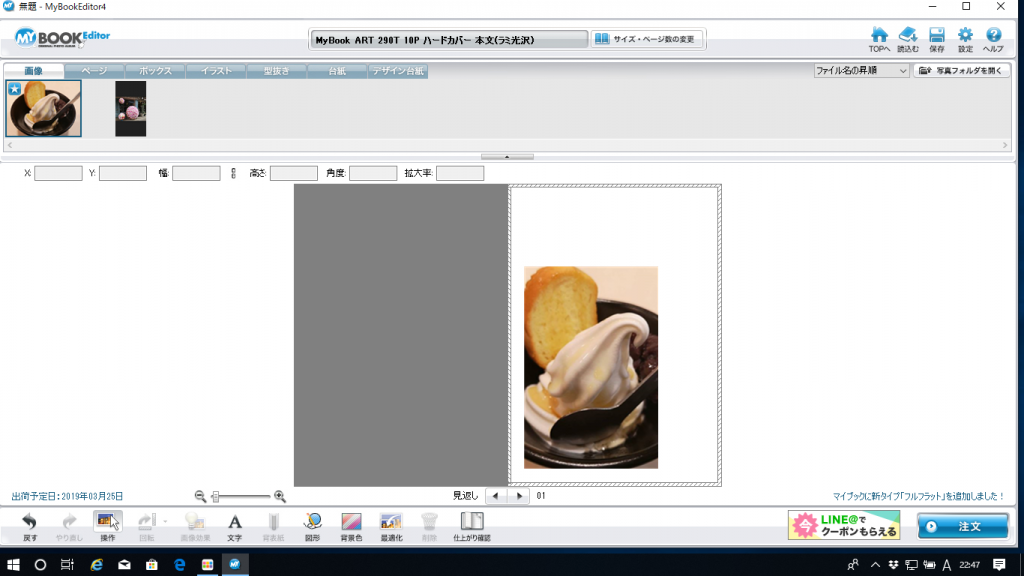Screen dimensions: 1024x576
Task: Select the dark dessert photo thumbnail
Action: click(130, 108)
